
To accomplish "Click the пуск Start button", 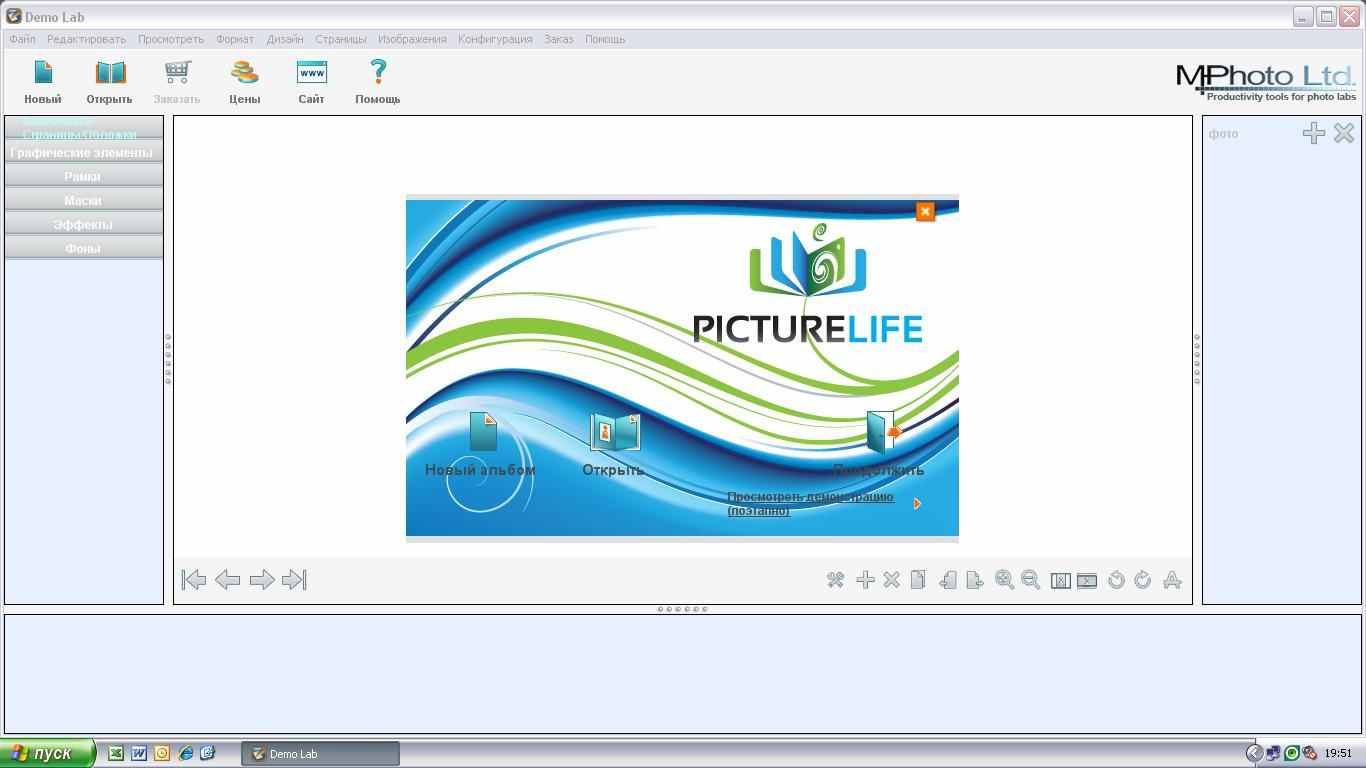I will click(47, 753).
